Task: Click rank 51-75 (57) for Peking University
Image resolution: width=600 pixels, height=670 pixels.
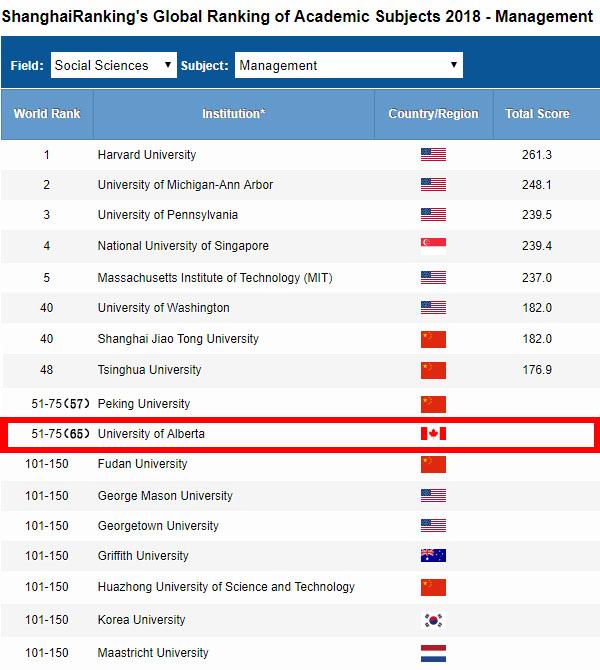Action: pyautogui.click(x=60, y=404)
